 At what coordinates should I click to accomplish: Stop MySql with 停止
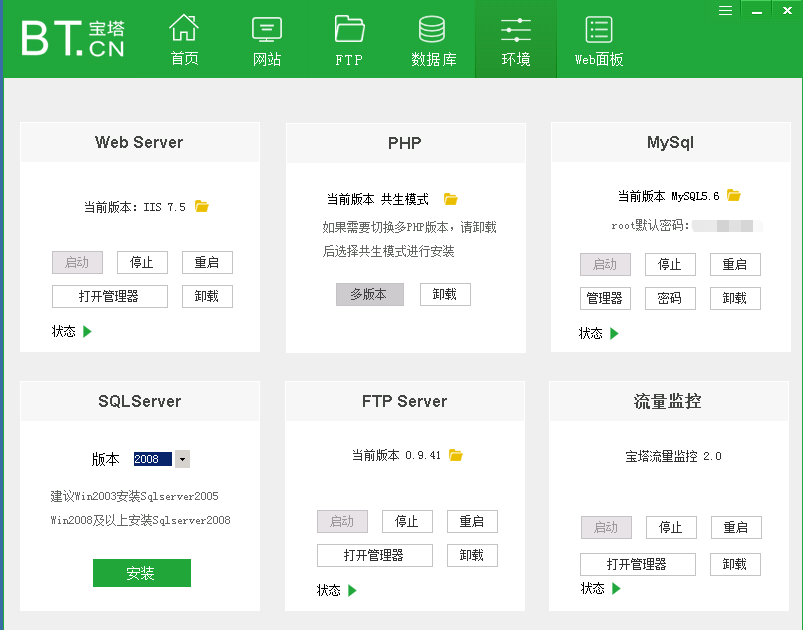pos(670,264)
